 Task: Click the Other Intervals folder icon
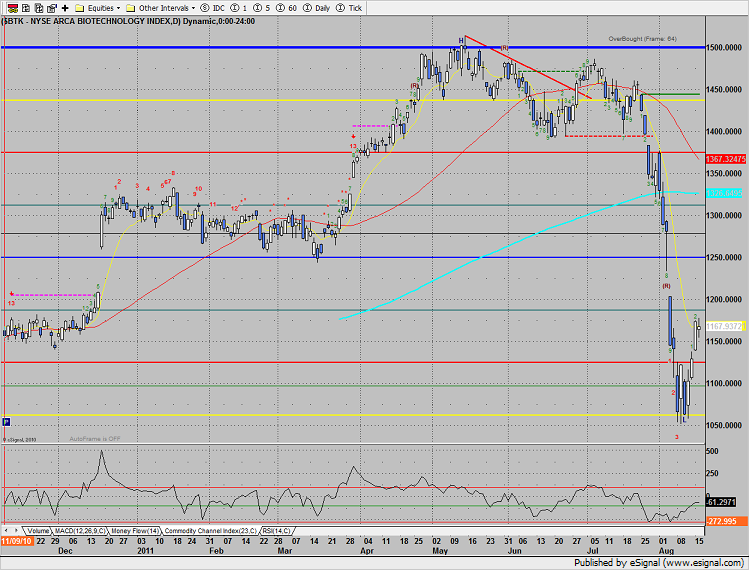(x=130, y=8)
